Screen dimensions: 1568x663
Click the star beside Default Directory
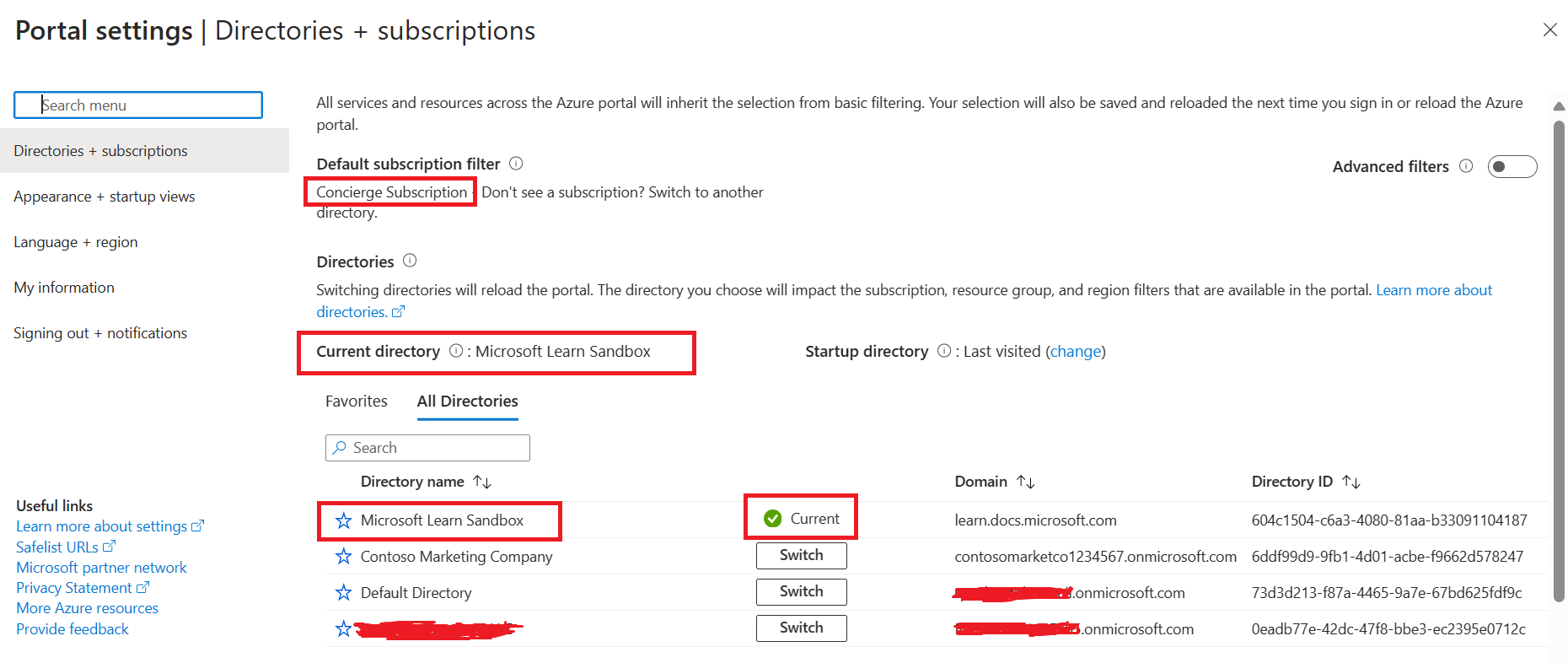[x=343, y=593]
